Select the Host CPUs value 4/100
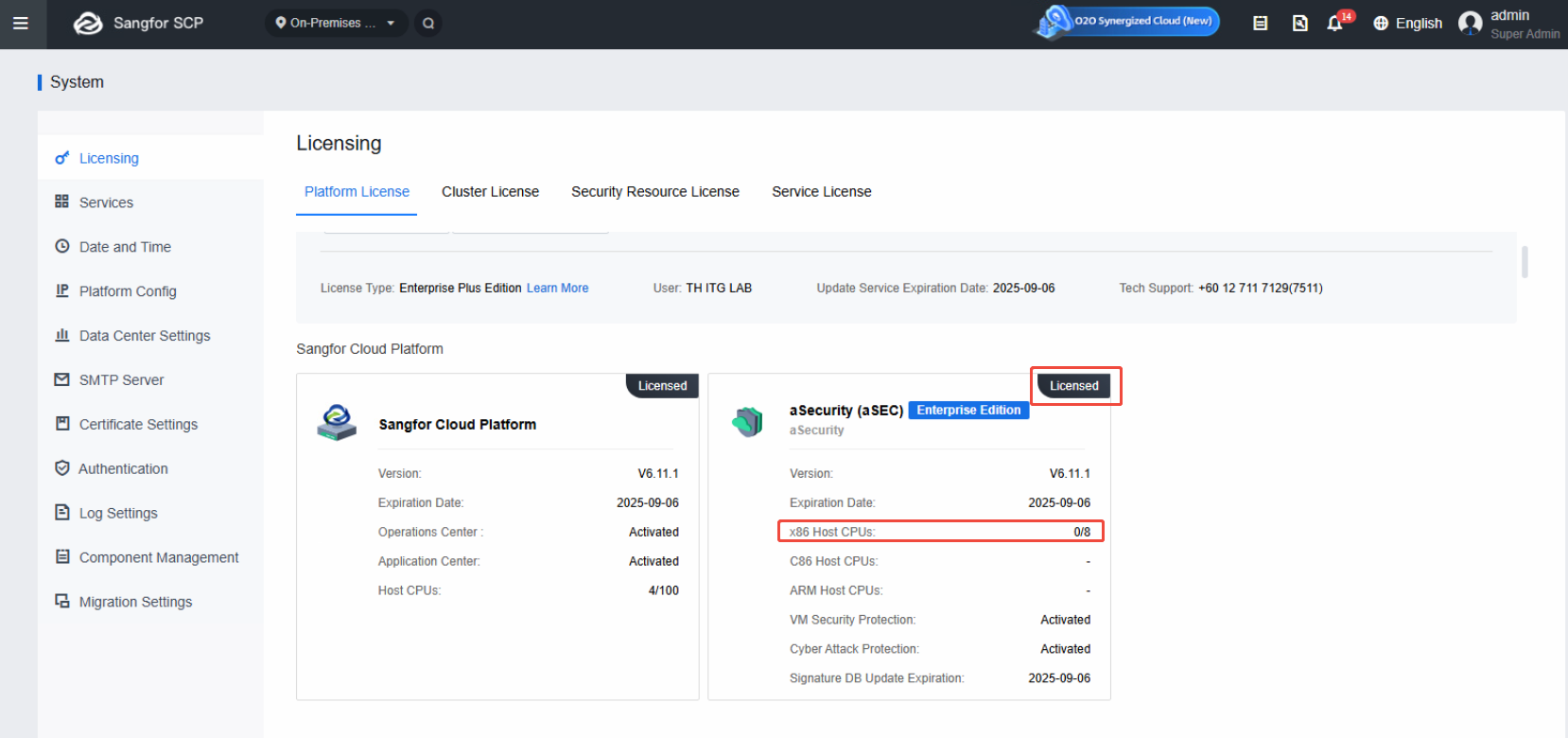 tap(663, 591)
